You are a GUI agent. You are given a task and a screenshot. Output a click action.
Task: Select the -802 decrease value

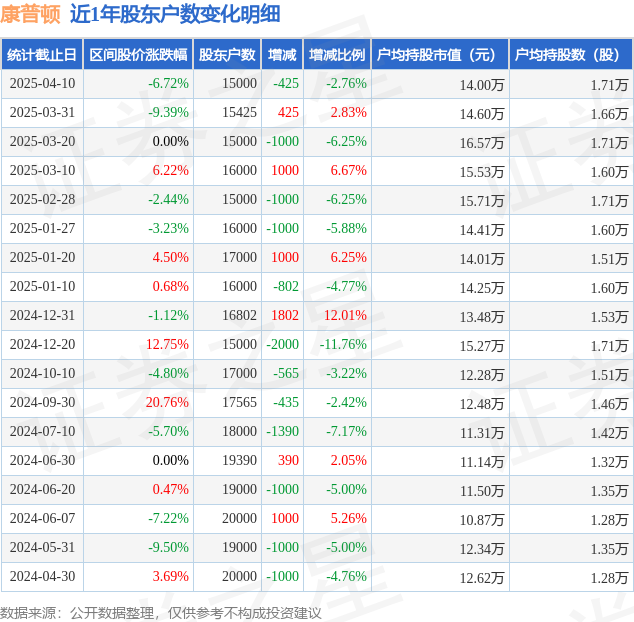point(286,286)
